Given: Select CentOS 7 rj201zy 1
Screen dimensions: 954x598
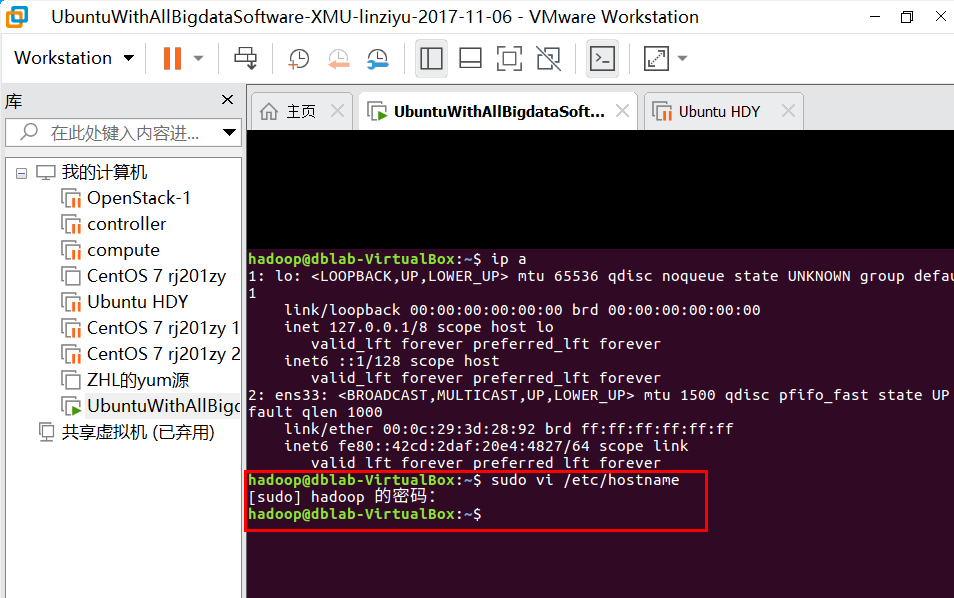Looking at the screenshot, I should (x=162, y=328).
